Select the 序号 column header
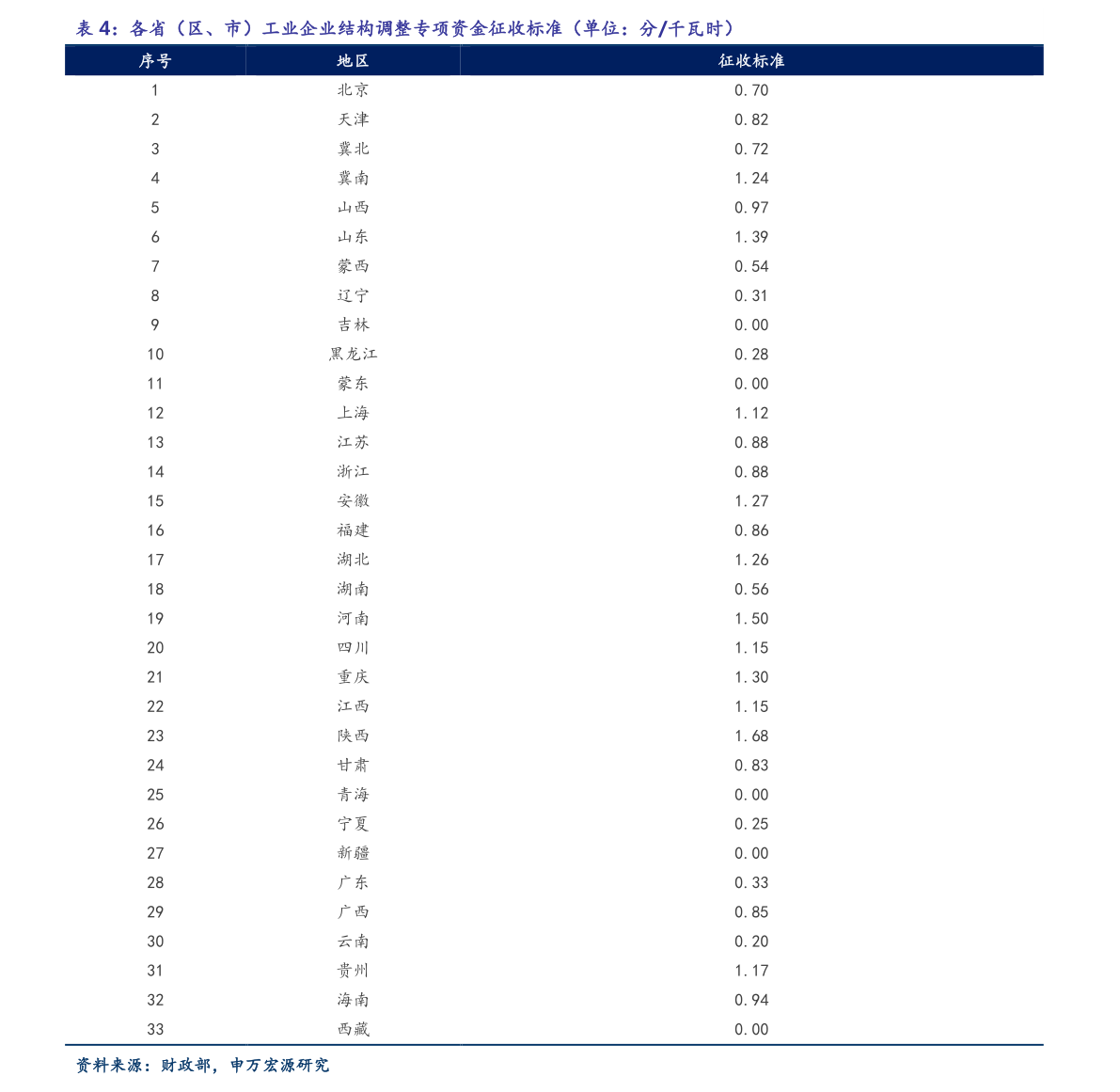Viewport: 1120px width, 1092px height. (155, 61)
